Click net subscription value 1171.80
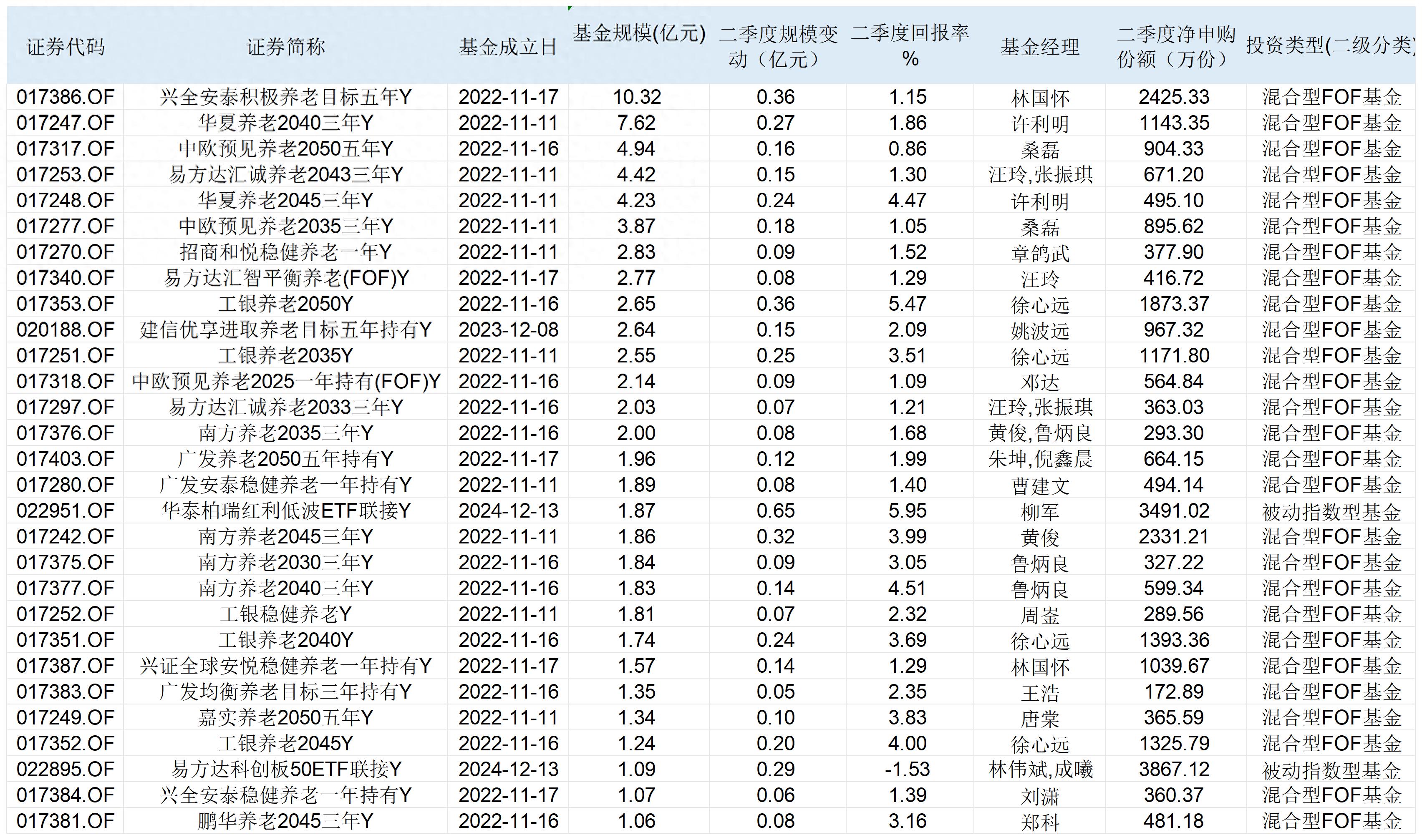The width and height of the screenshot is (1422, 840). [x=1174, y=355]
